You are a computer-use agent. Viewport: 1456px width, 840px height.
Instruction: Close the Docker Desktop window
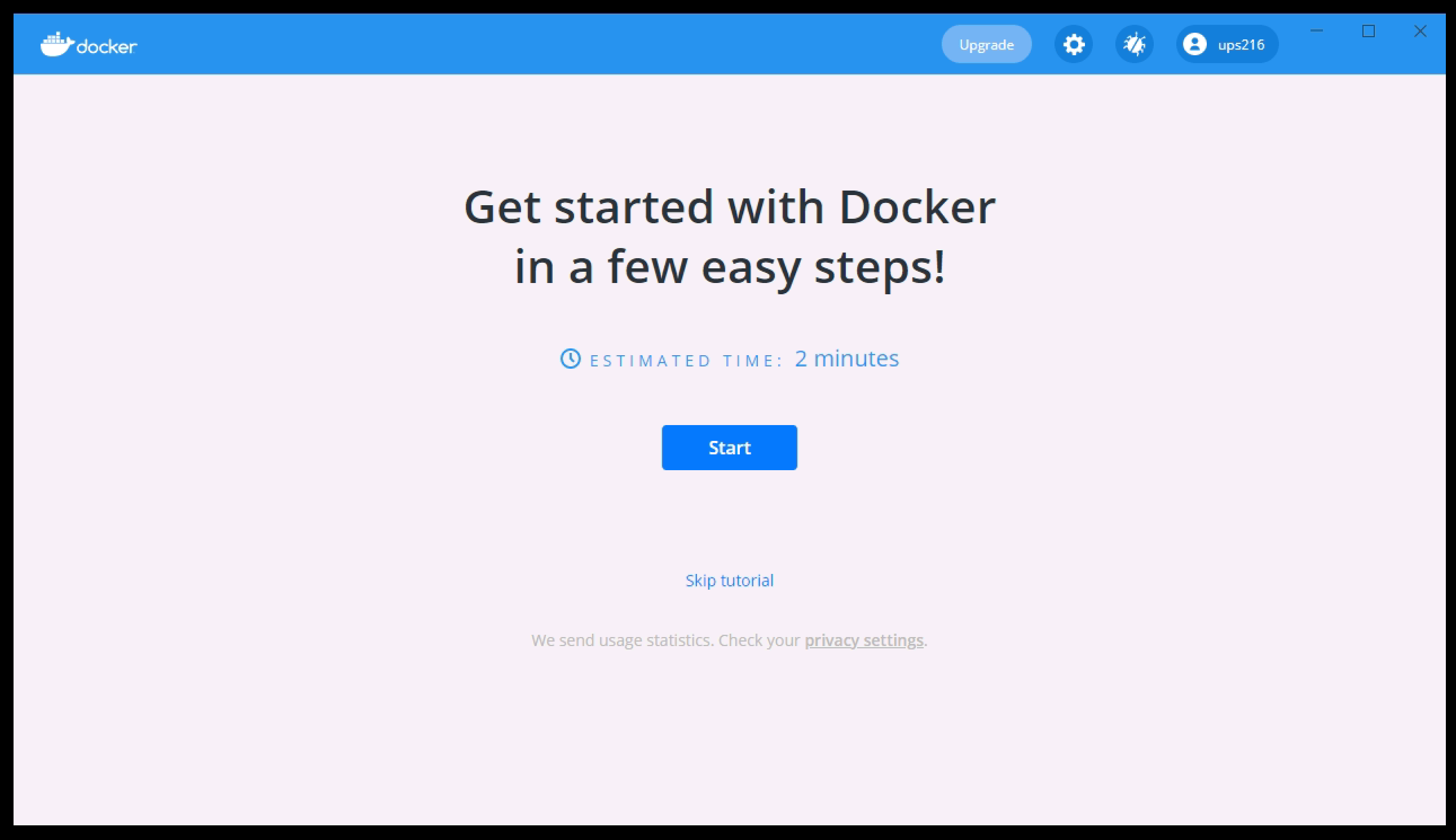1420,31
